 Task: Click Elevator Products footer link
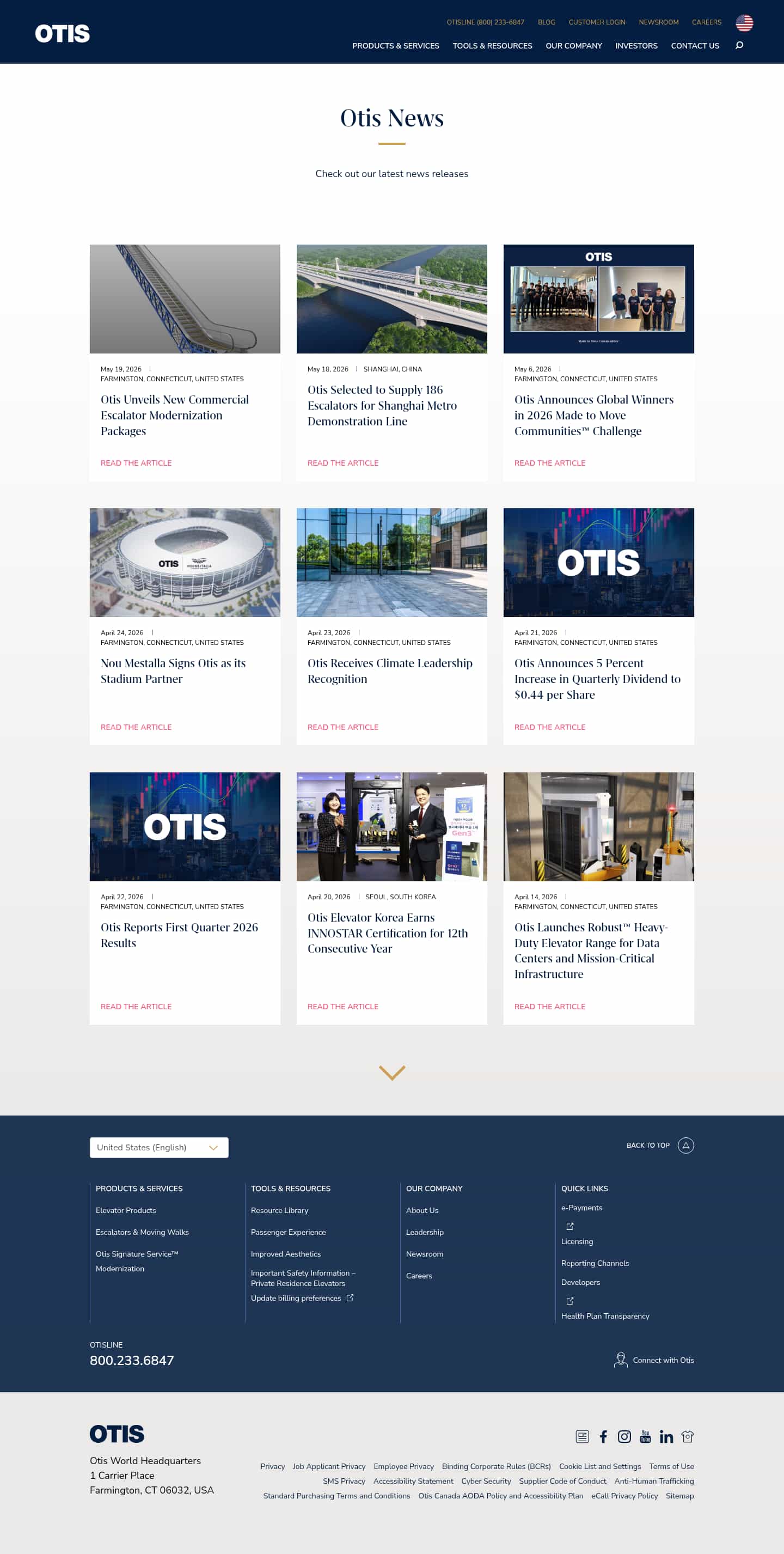point(126,1210)
